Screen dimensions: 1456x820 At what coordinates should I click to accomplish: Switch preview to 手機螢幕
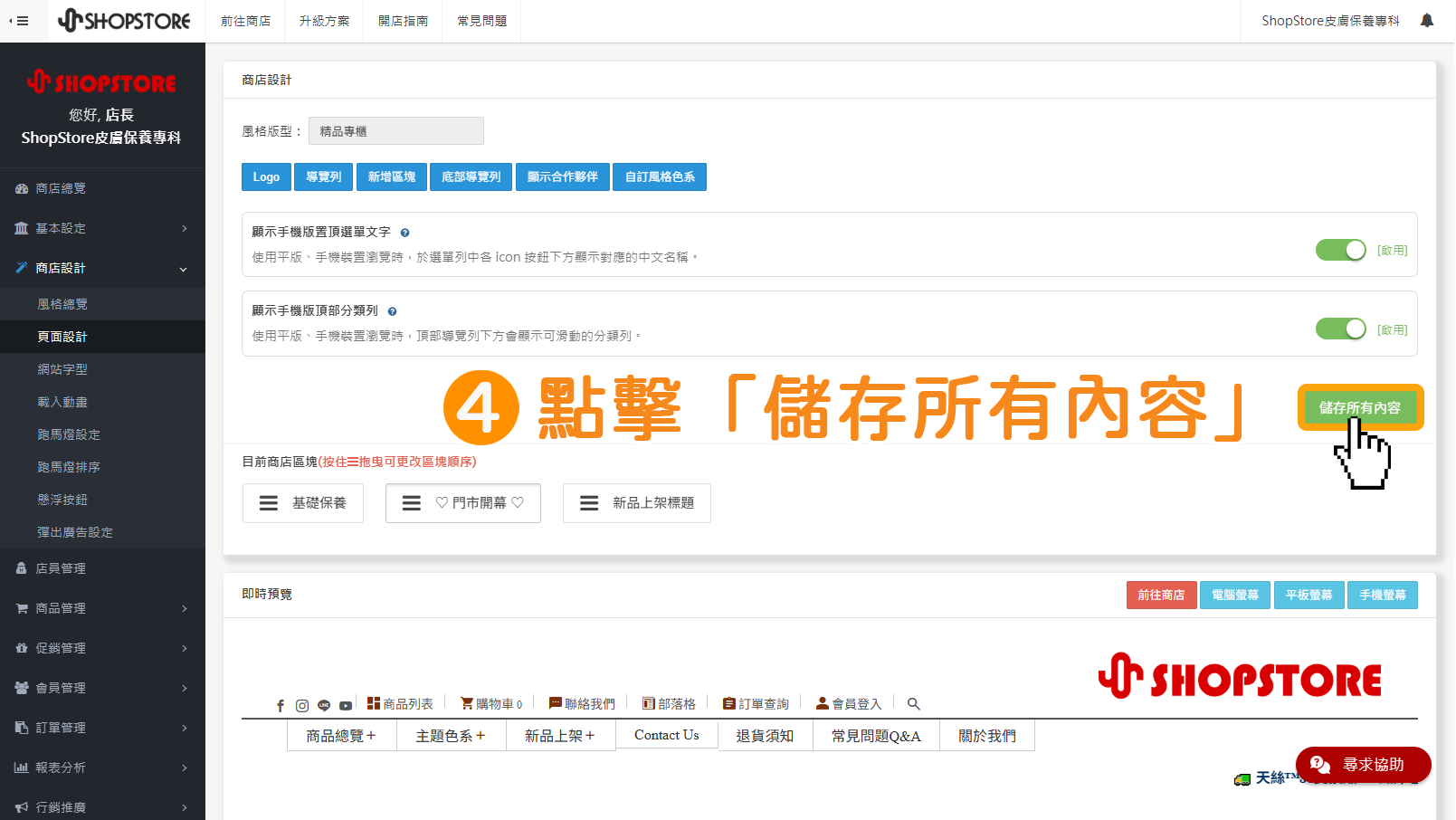pos(1383,595)
